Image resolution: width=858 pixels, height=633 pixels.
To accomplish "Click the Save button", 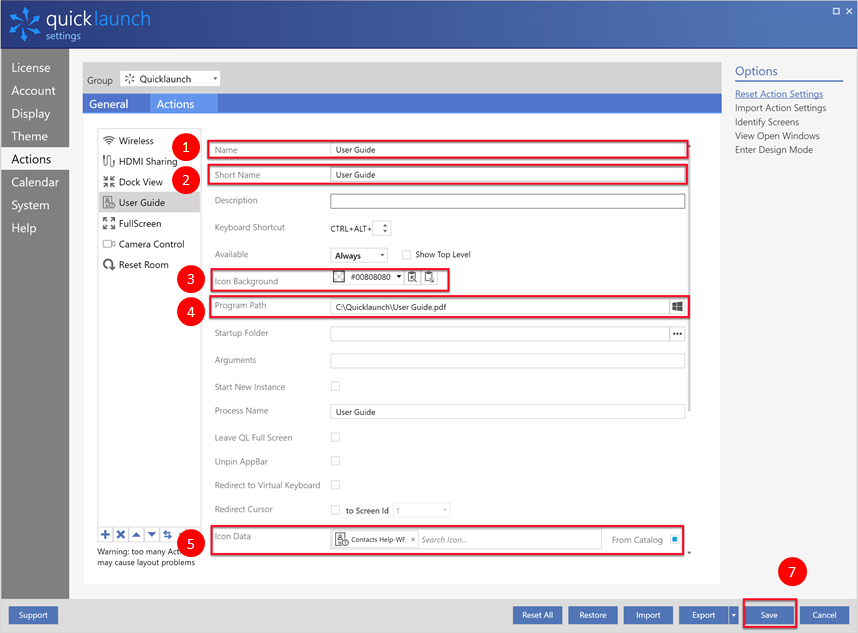I will tap(769, 615).
